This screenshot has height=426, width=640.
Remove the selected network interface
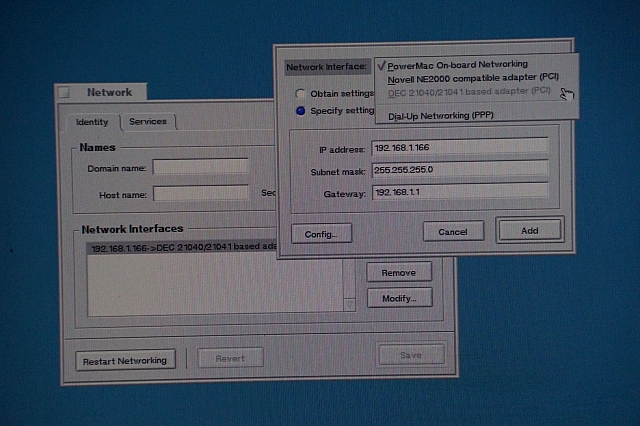click(x=399, y=272)
